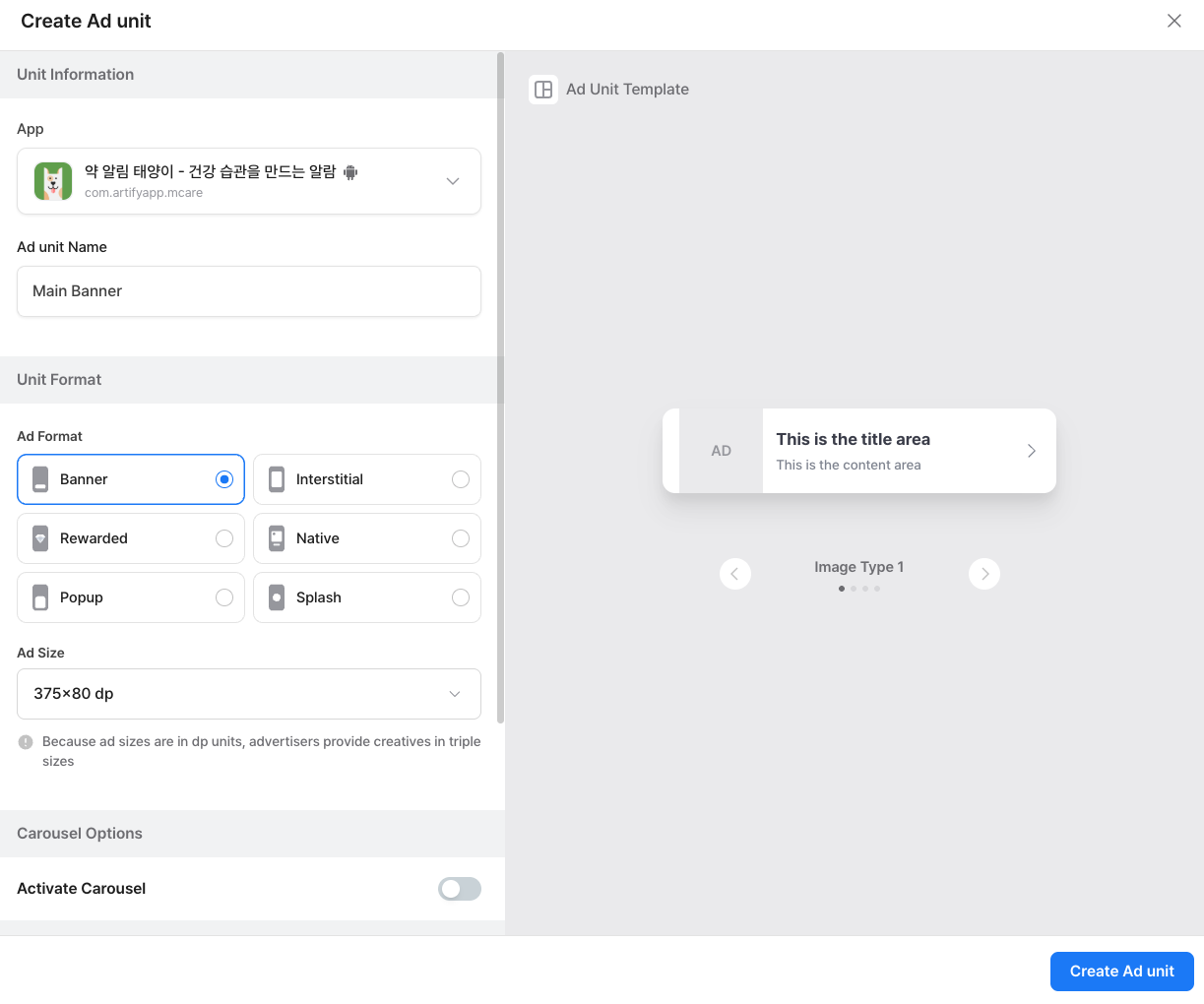
Task: Close the Create Ad unit dialog
Action: pyautogui.click(x=1173, y=21)
